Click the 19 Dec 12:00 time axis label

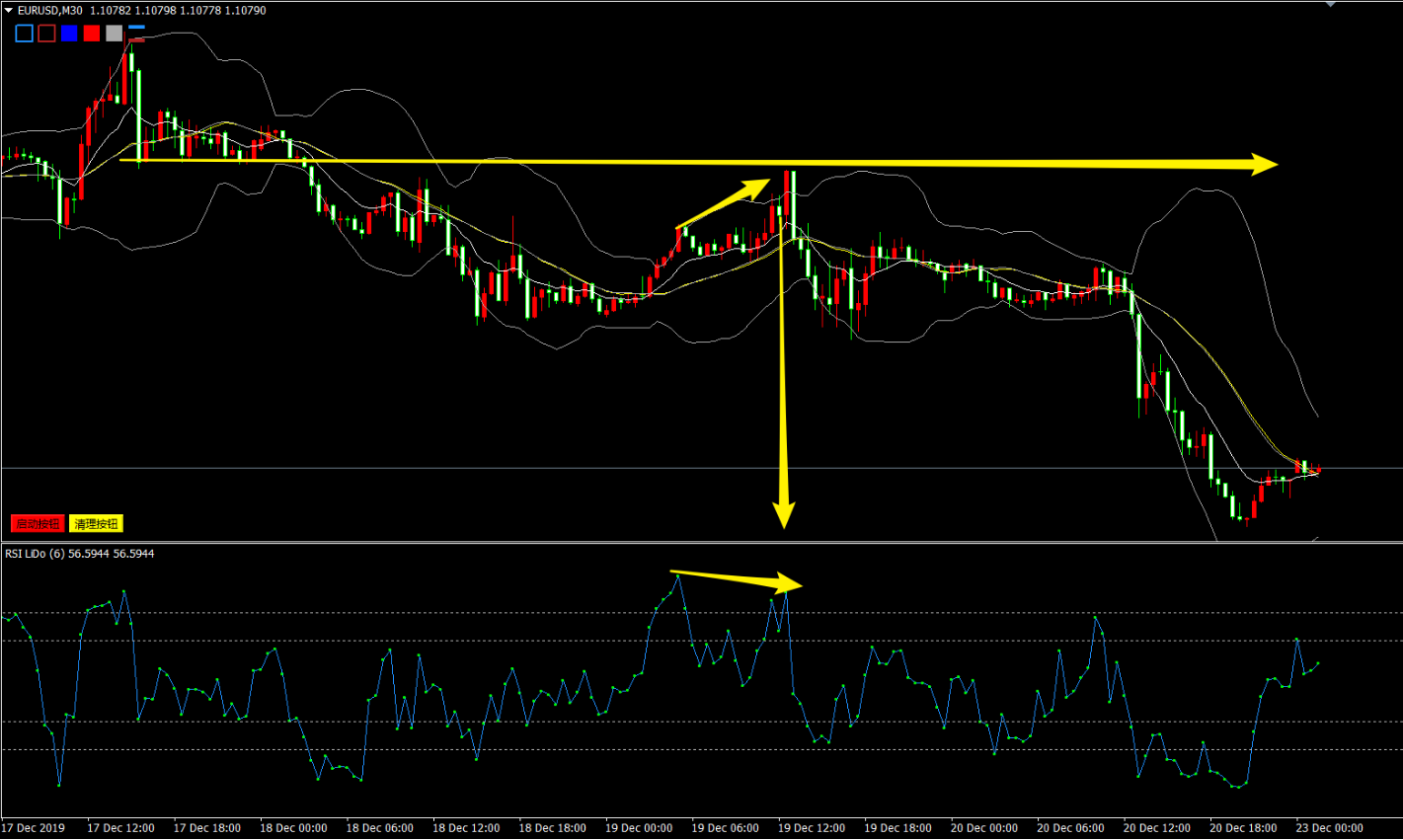pos(813,828)
